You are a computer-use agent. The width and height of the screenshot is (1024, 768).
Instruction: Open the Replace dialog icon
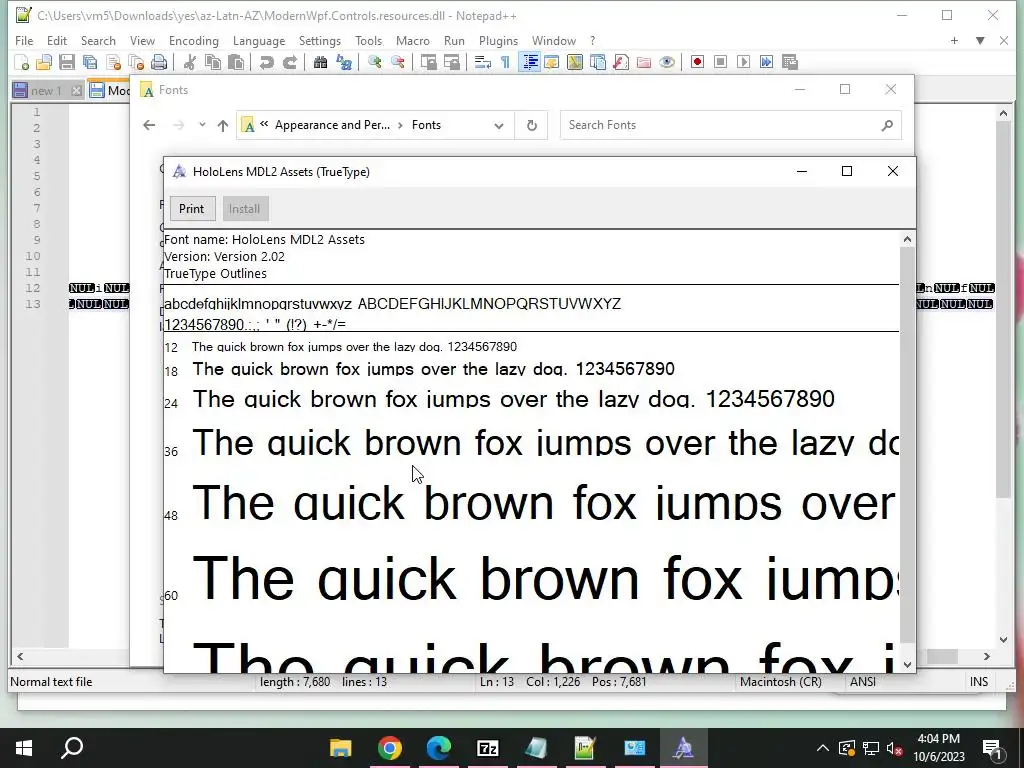click(344, 62)
